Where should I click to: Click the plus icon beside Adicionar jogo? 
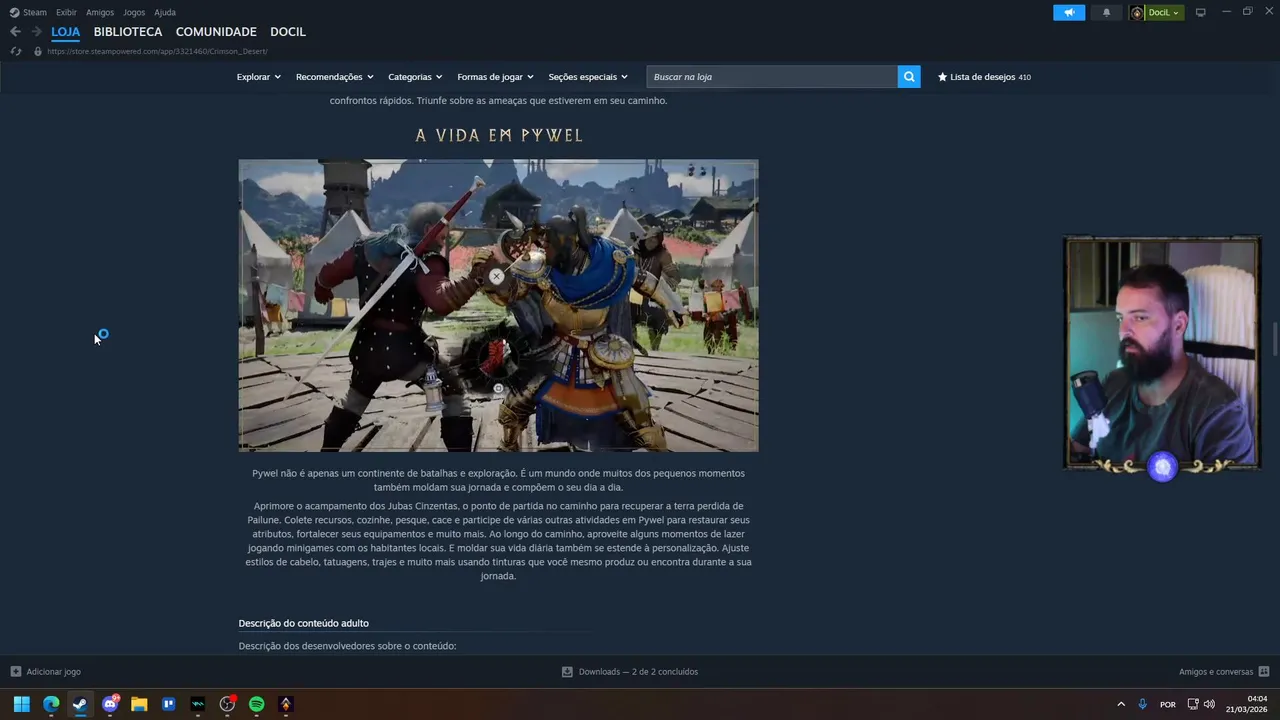15,672
